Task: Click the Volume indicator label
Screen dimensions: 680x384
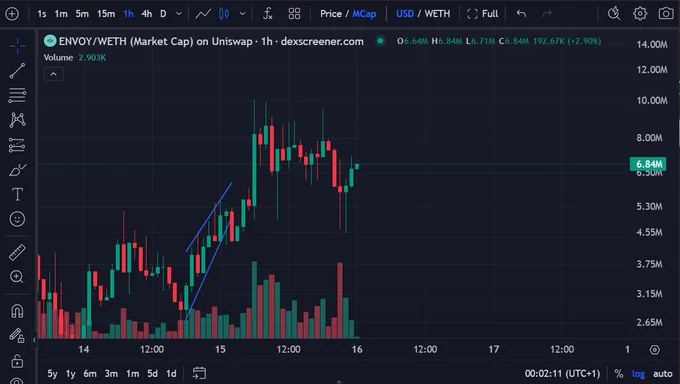Action: click(x=58, y=58)
